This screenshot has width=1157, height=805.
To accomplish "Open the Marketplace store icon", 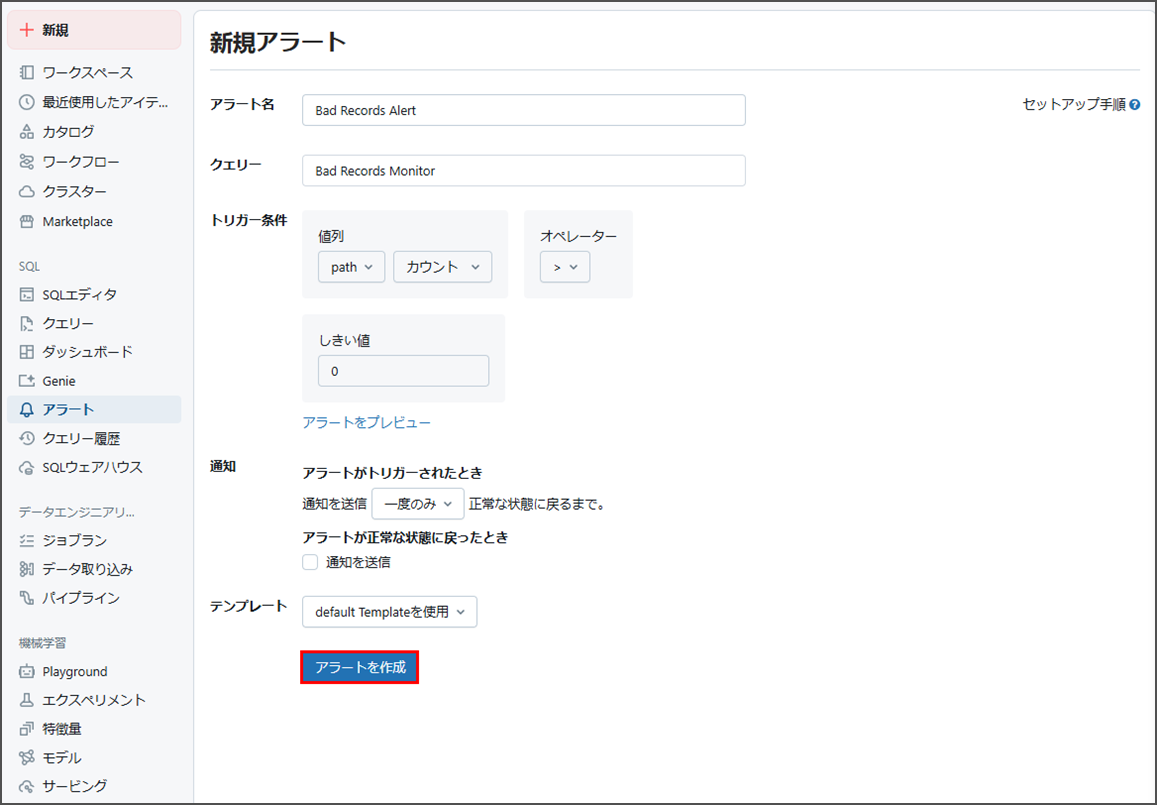I will [27, 221].
